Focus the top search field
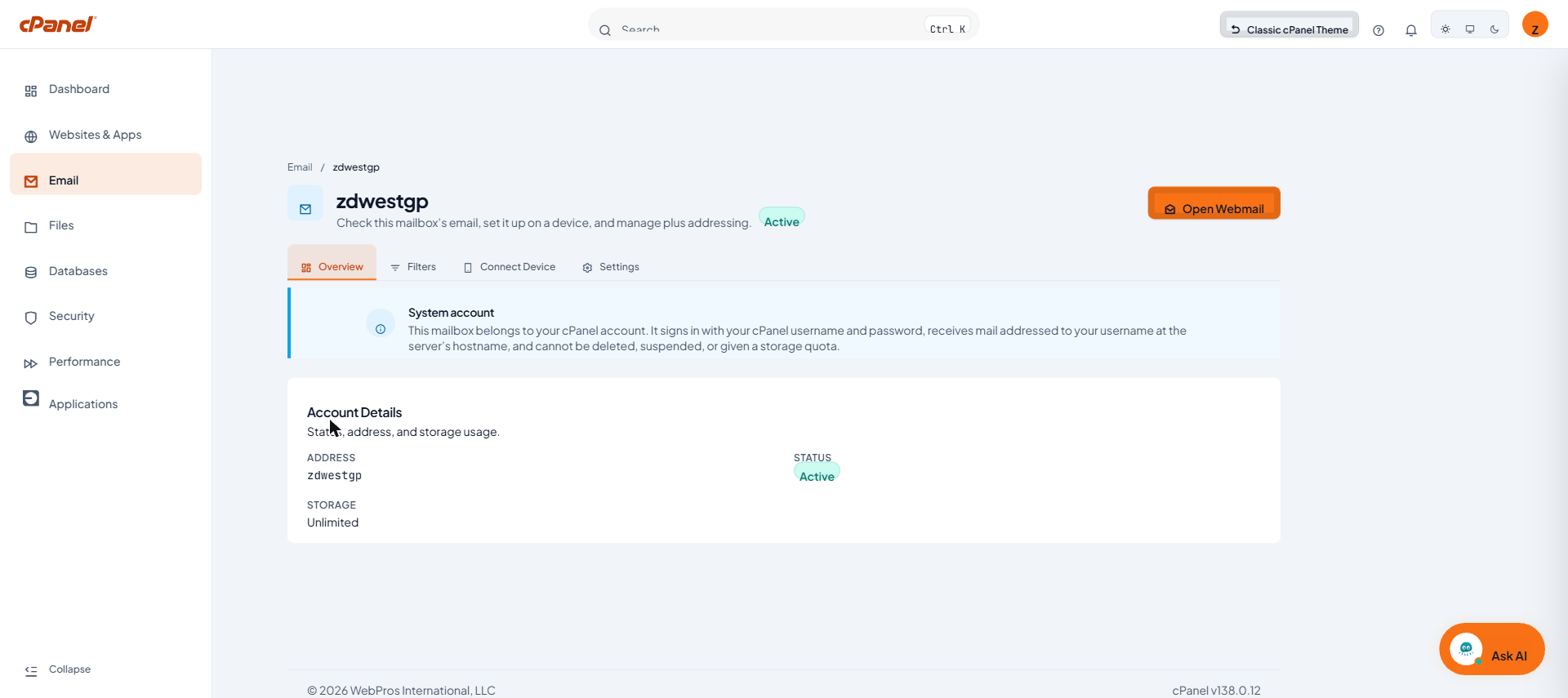This screenshot has width=1568, height=698. click(x=783, y=26)
